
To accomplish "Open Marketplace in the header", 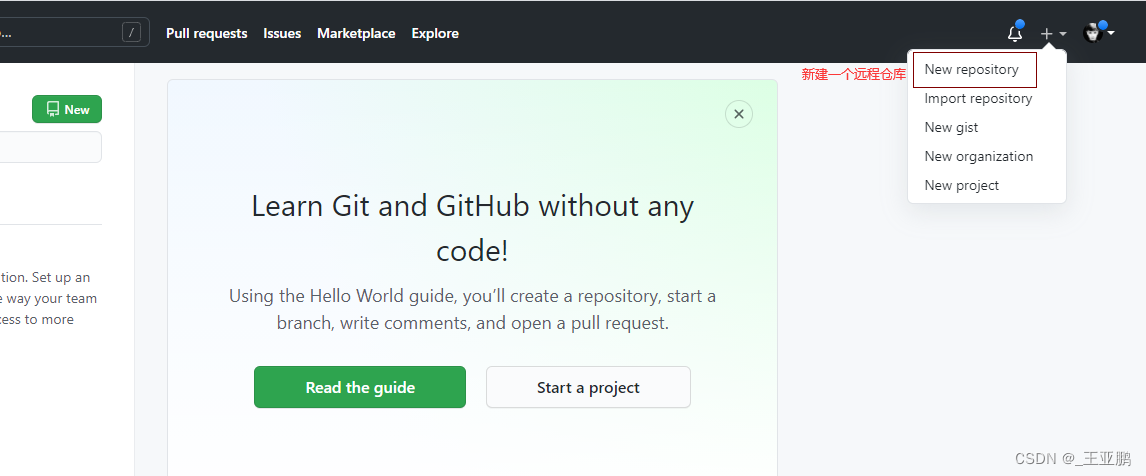I will pos(356,34).
